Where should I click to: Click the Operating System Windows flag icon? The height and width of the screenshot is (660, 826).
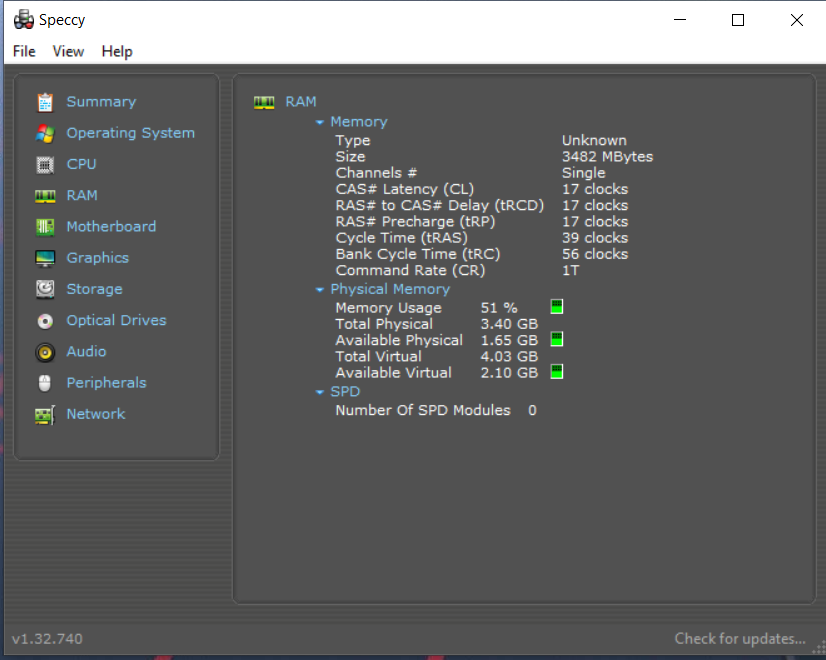(45, 133)
